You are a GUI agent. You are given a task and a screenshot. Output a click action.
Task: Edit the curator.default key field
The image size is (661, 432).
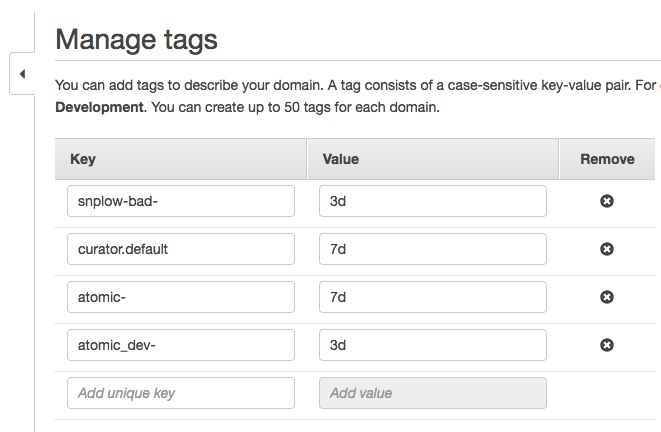(181, 249)
